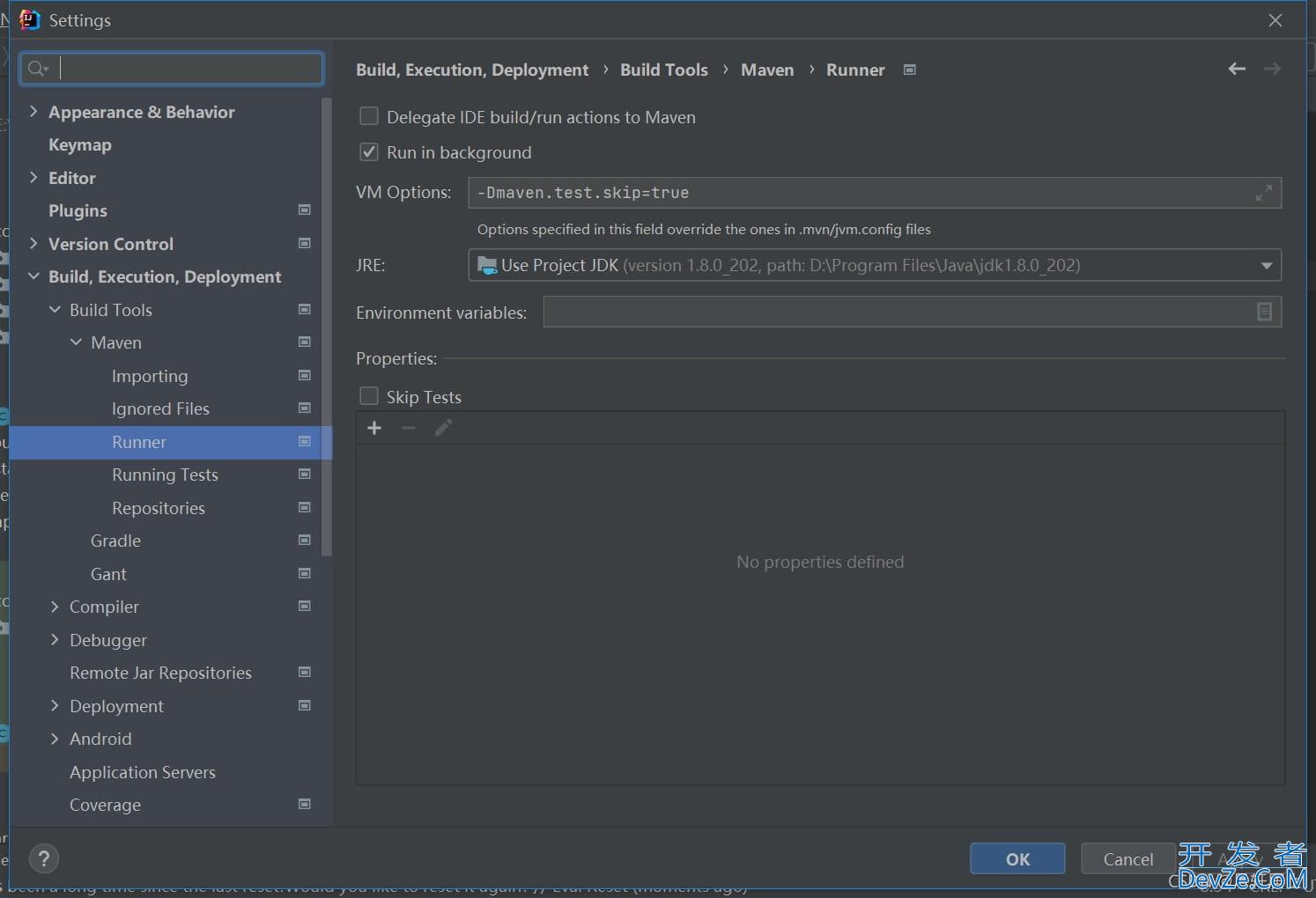The width and height of the screenshot is (1316, 898).
Task: Enable the Skip Tests checkbox
Action: point(369,396)
